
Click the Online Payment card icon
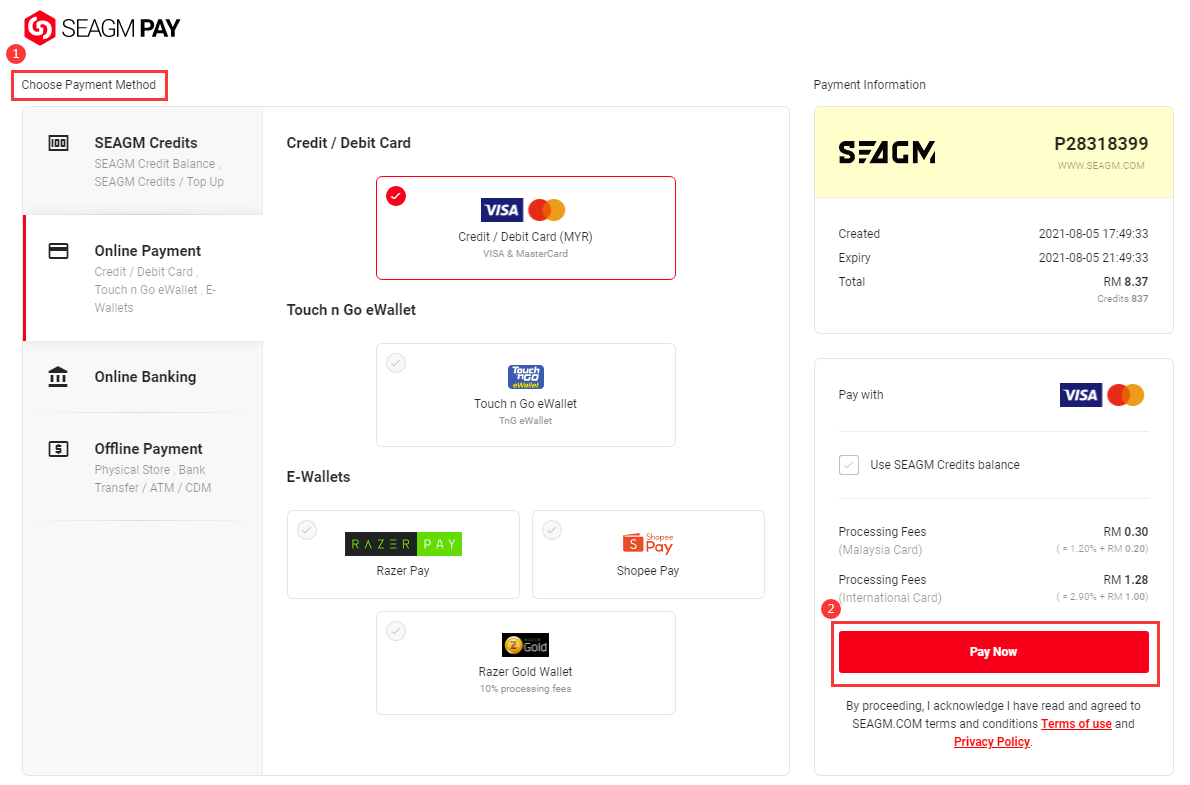(58, 251)
